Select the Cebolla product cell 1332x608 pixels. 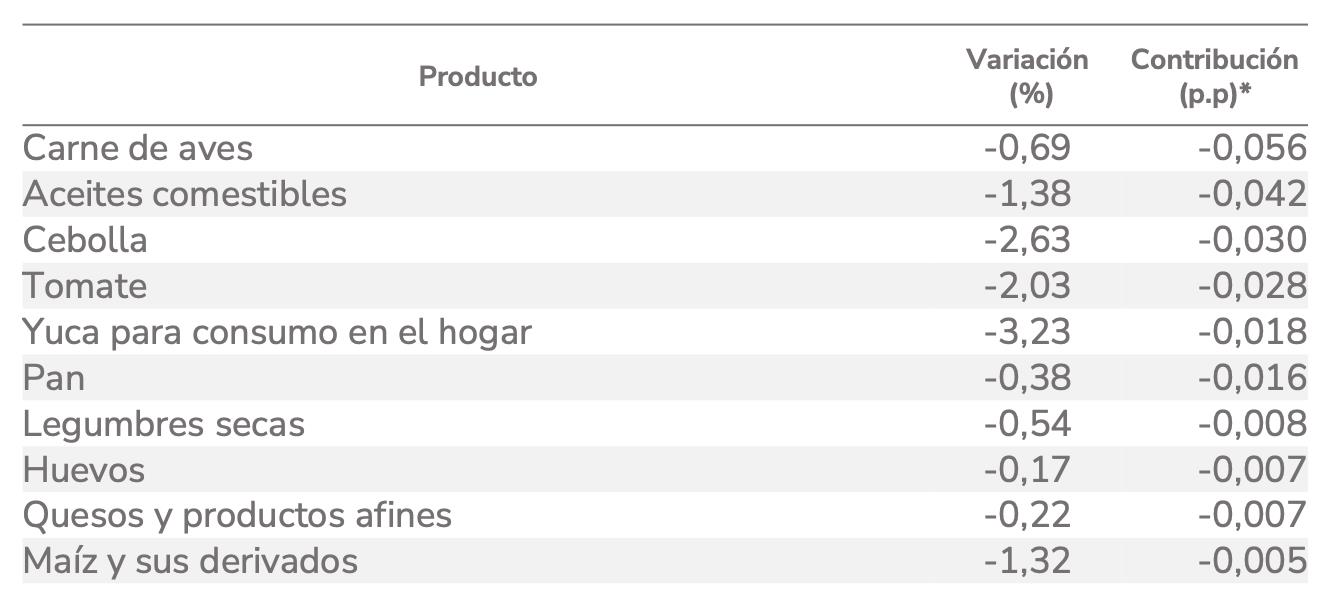click(85, 240)
